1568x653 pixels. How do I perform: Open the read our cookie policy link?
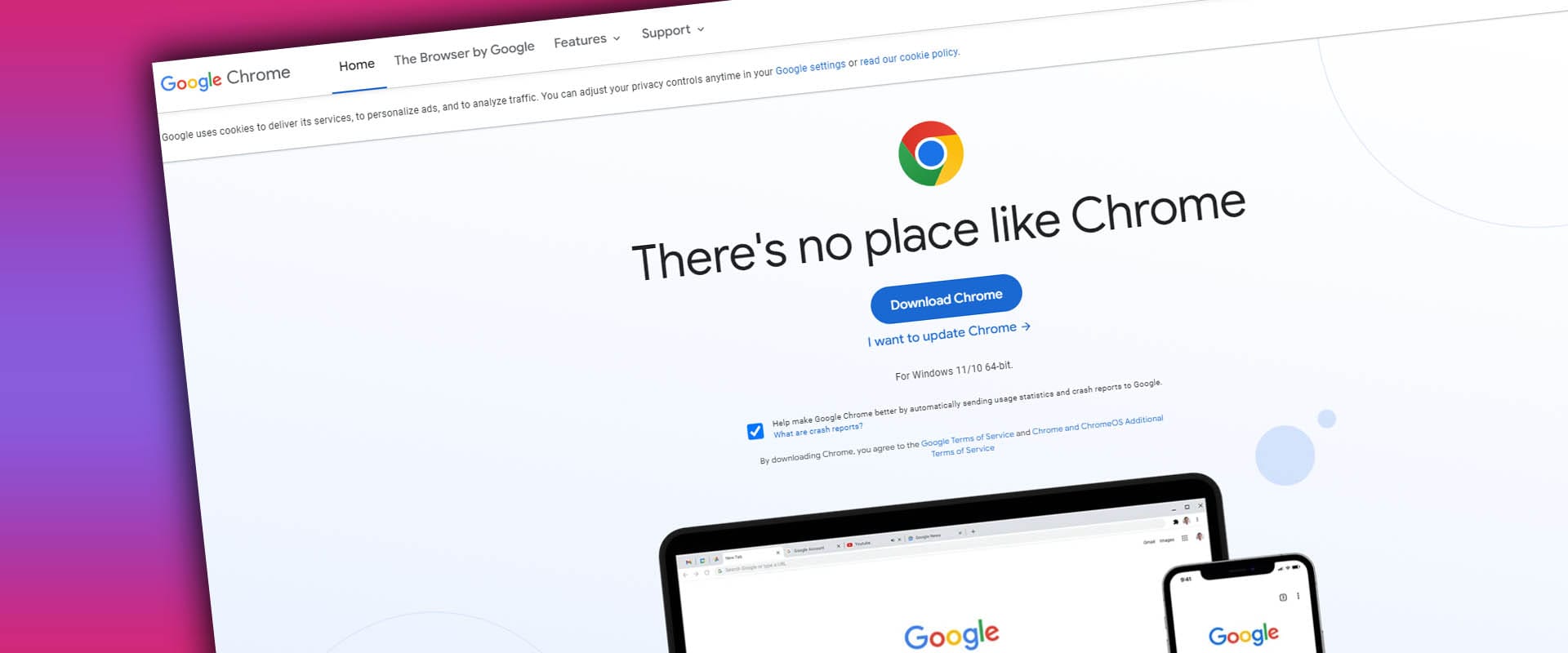pos(910,56)
